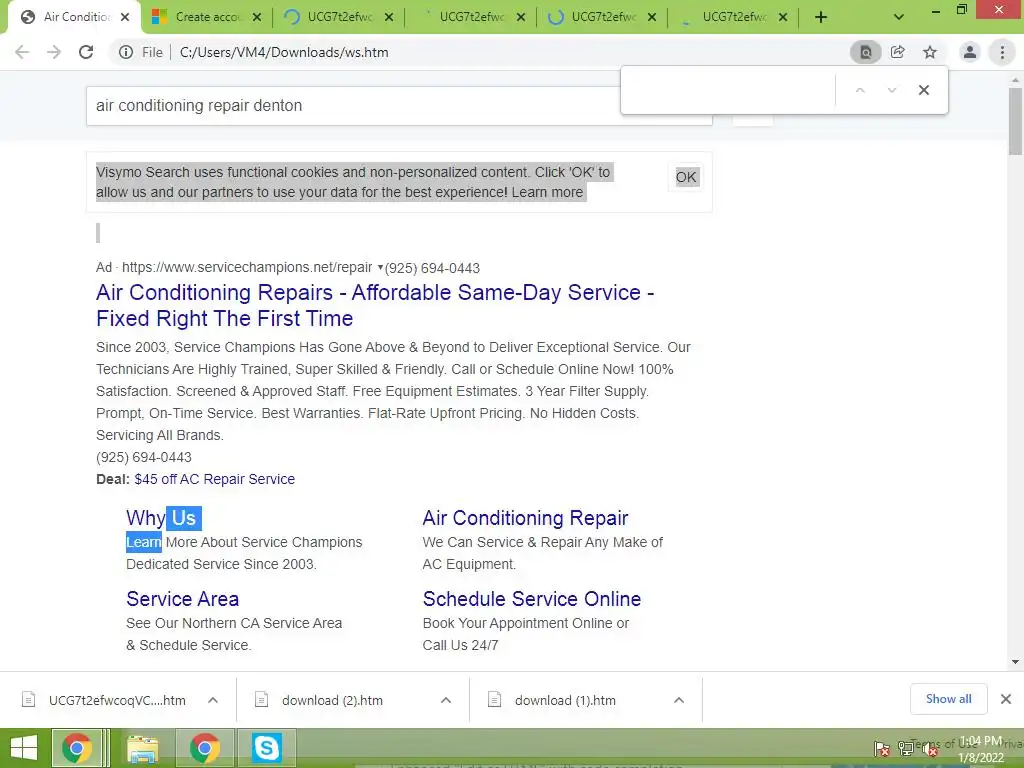Switch to the third UCG7t2efwc tab
Image resolution: width=1024 pixels, height=768 pixels.
(x=602, y=18)
